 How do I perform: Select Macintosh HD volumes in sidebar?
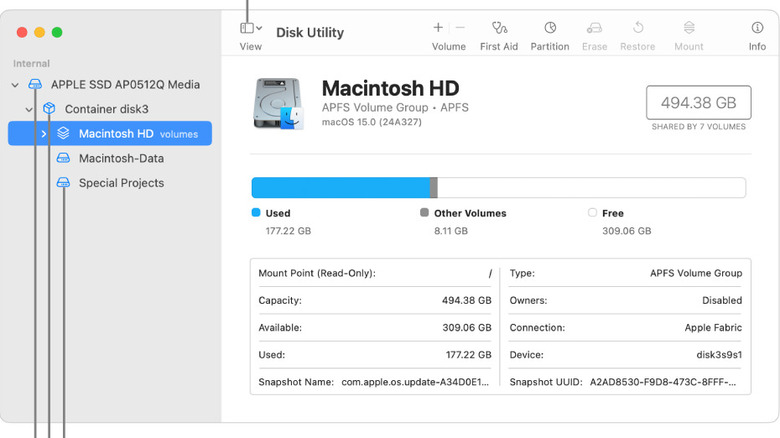tap(110, 133)
